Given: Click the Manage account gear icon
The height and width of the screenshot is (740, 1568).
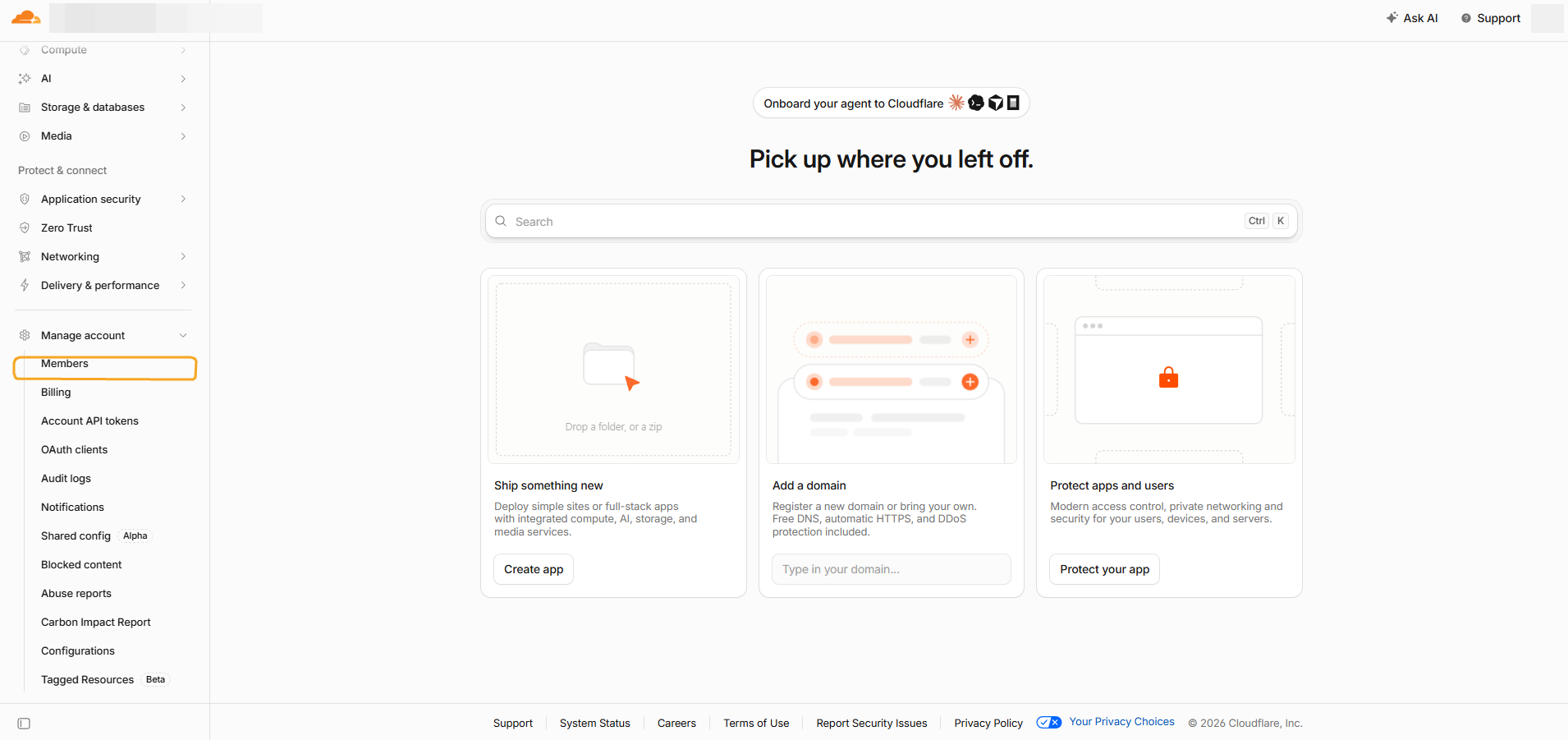Looking at the screenshot, I should tap(25, 335).
